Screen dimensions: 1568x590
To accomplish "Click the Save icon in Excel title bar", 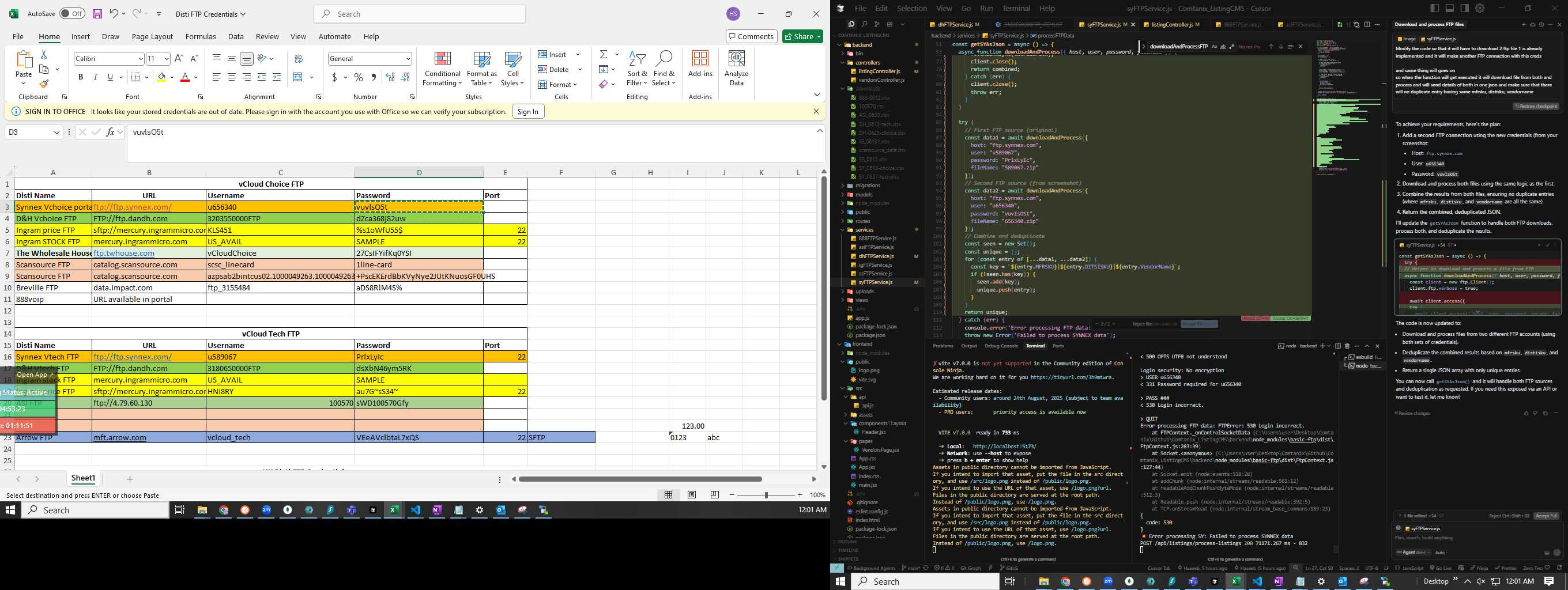I will 97,13.
